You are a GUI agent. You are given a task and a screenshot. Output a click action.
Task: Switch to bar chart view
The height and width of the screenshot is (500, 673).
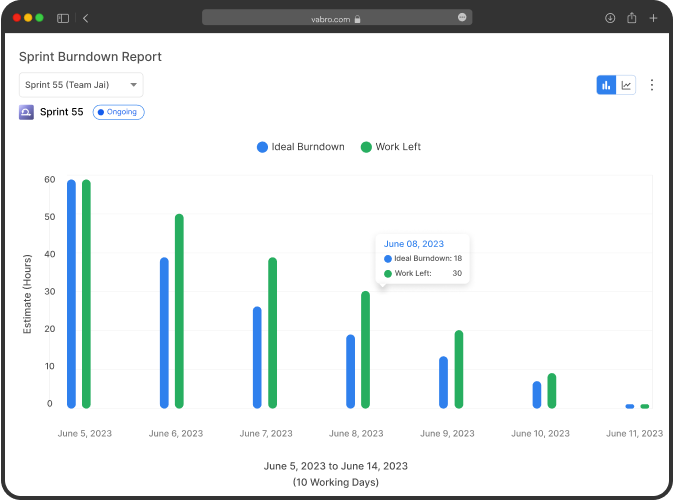point(606,85)
